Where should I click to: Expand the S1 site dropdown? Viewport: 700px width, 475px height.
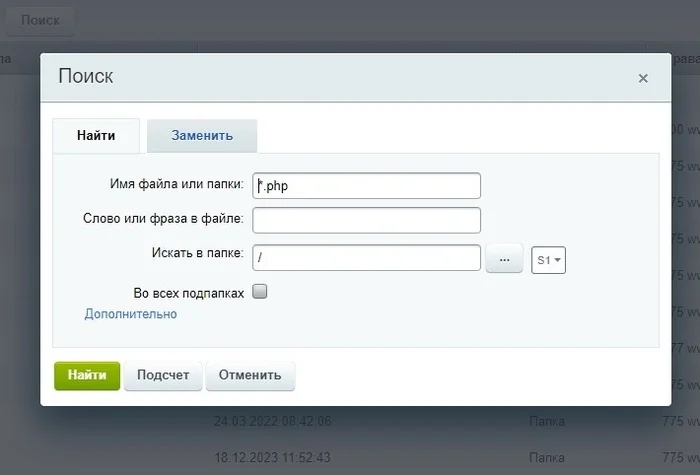pyautogui.click(x=548, y=260)
